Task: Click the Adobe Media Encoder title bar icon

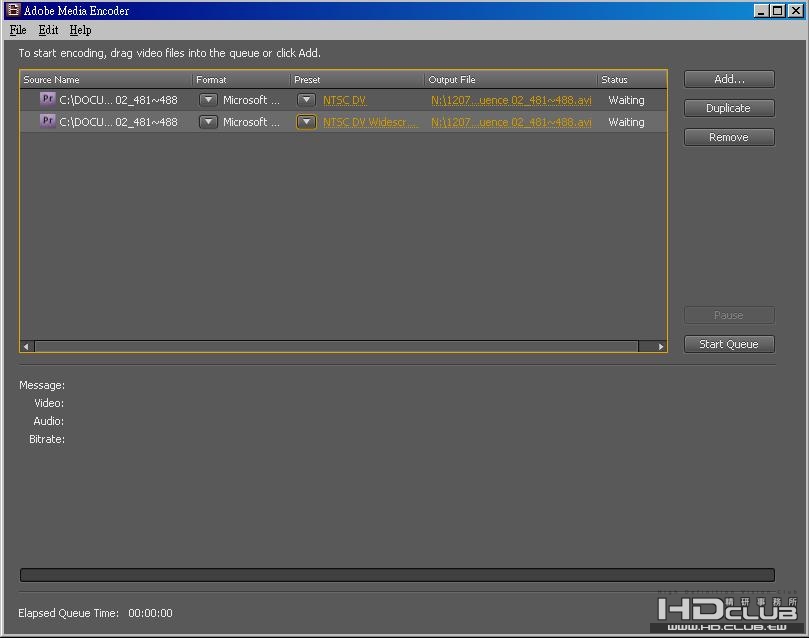Action: click(13, 10)
